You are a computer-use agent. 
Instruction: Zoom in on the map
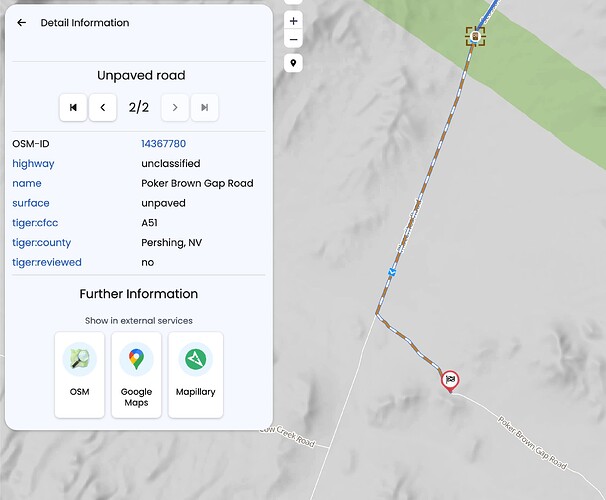[x=293, y=21]
